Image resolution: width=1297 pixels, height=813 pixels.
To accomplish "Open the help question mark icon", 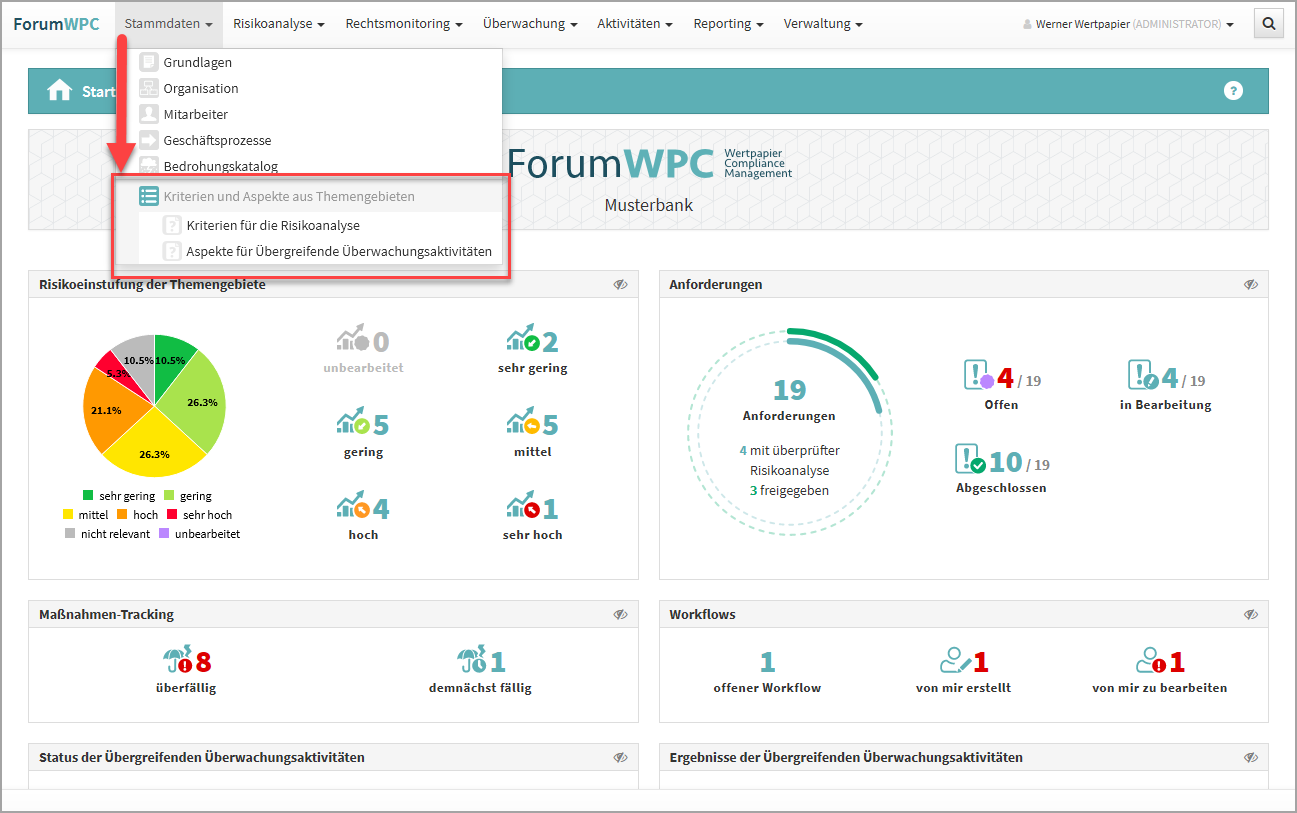I will pyautogui.click(x=1233, y=91).
